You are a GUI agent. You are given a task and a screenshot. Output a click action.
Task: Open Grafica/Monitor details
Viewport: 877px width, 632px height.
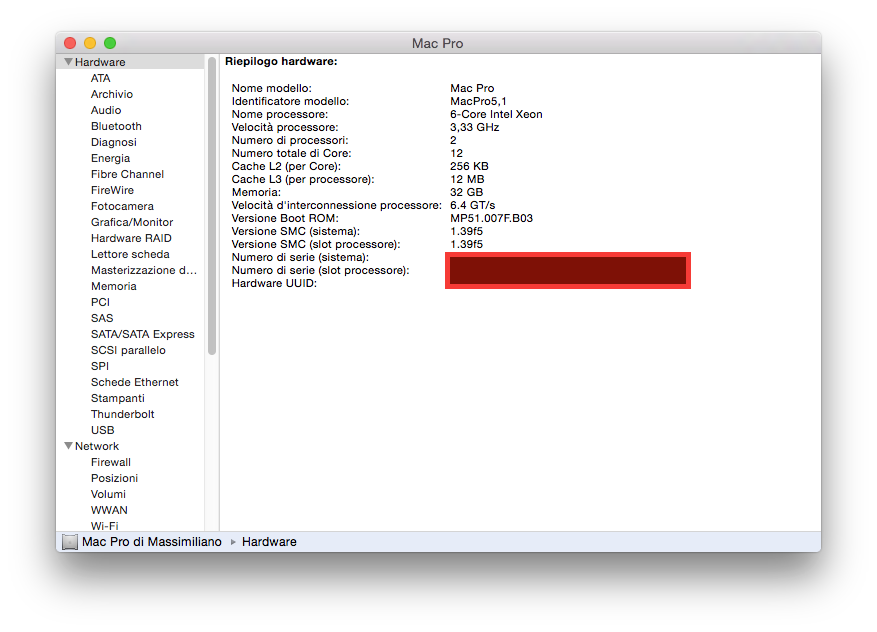[131, 222]
